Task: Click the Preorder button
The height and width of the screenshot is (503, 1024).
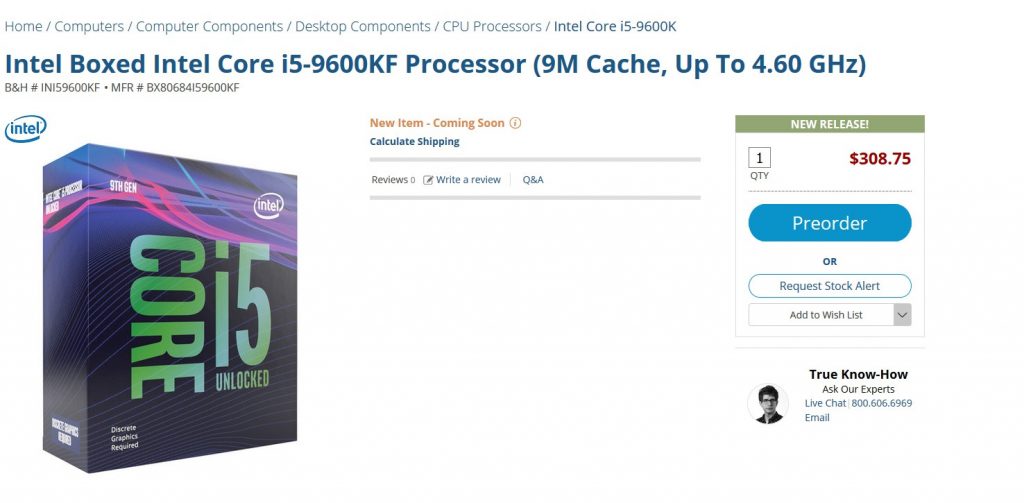Action: point(829,223)
